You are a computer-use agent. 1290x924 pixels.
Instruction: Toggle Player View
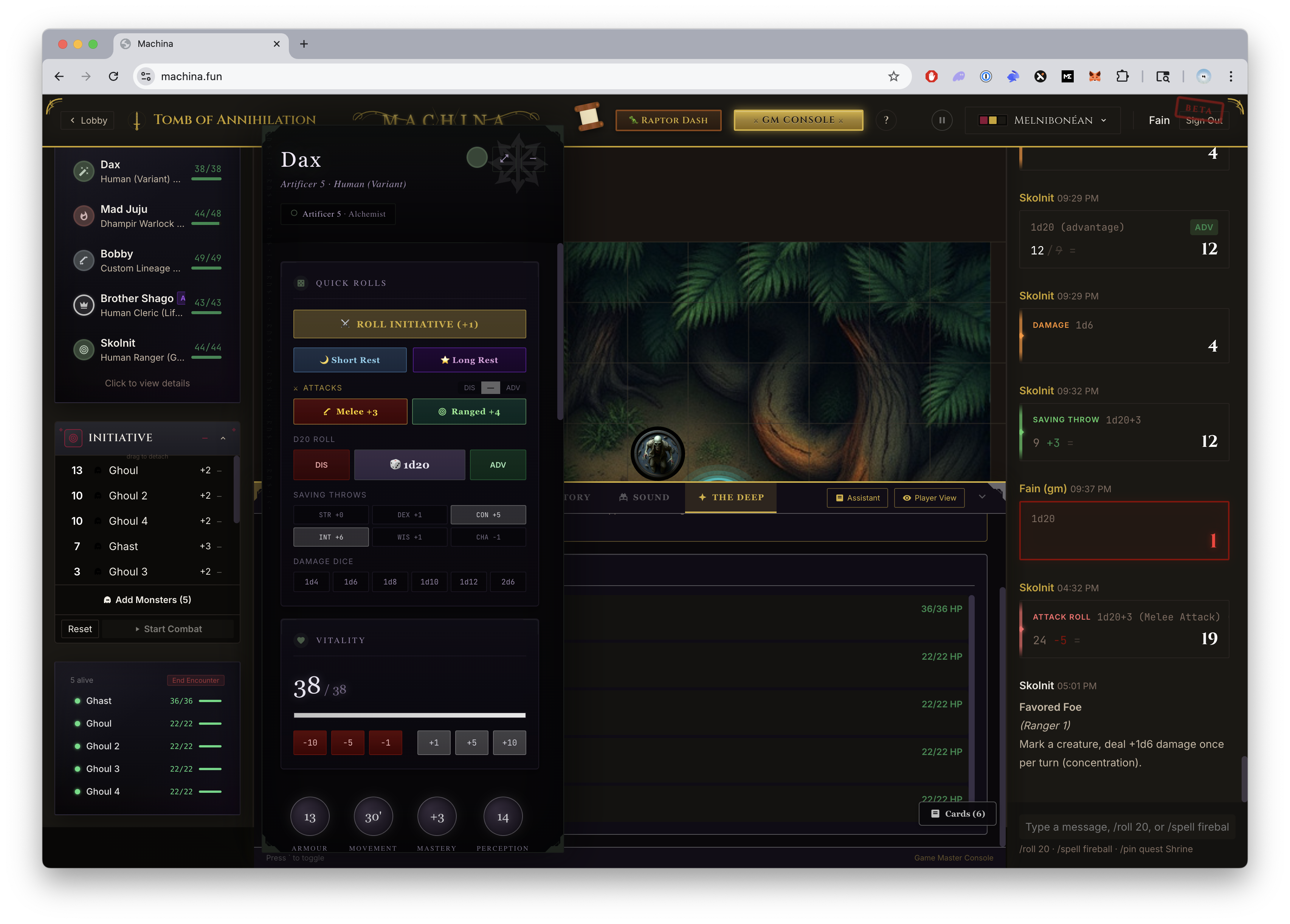[x=929, y=498]
